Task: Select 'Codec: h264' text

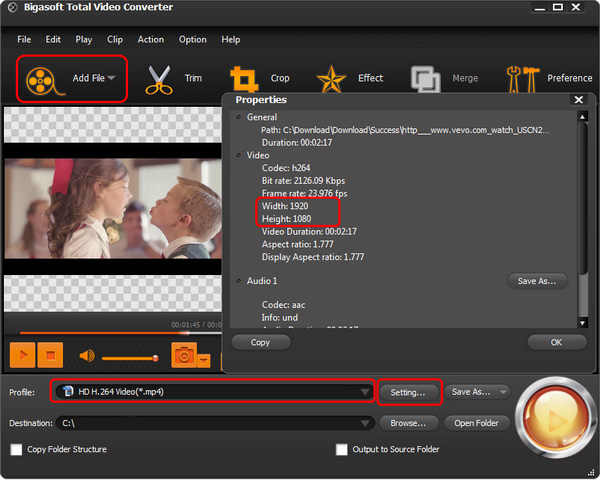Action: tap(286, 168)
